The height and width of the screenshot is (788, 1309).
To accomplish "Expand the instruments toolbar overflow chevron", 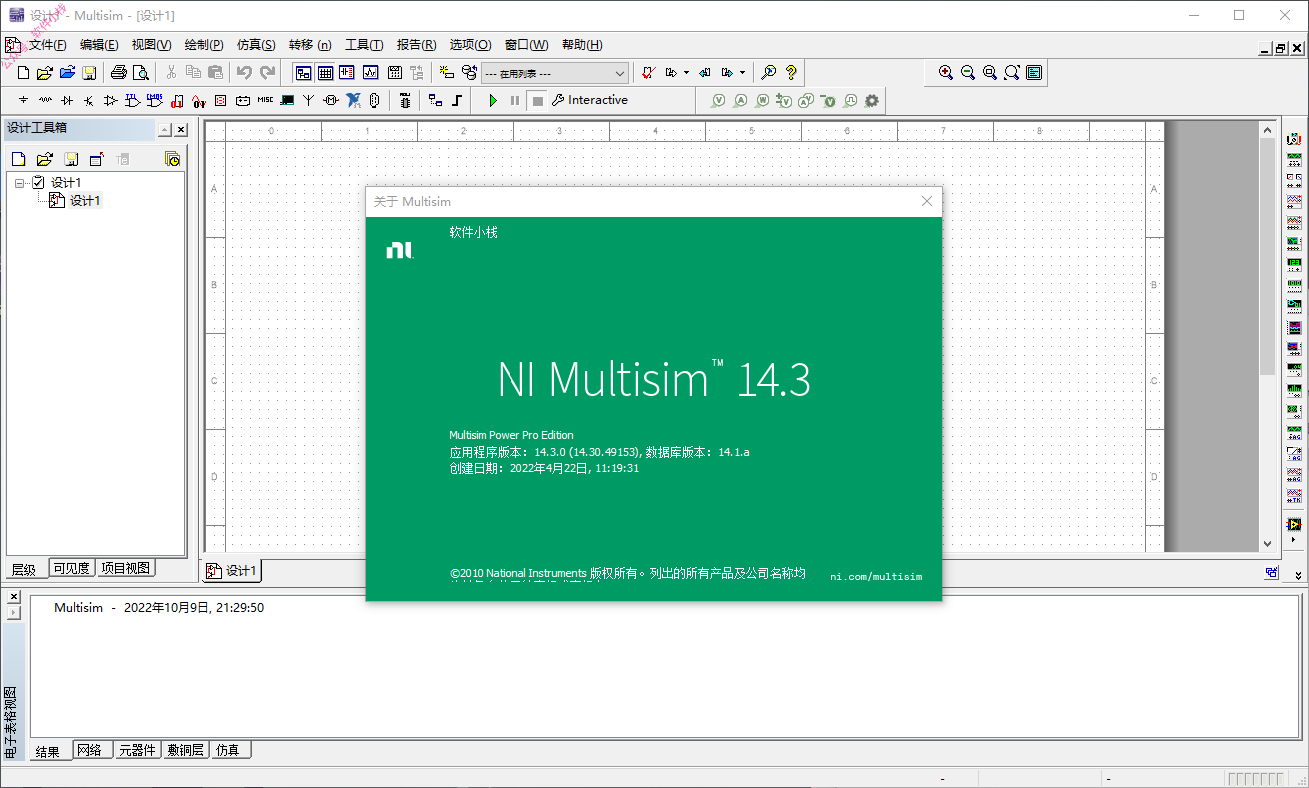I will (x=1298, y=575).
